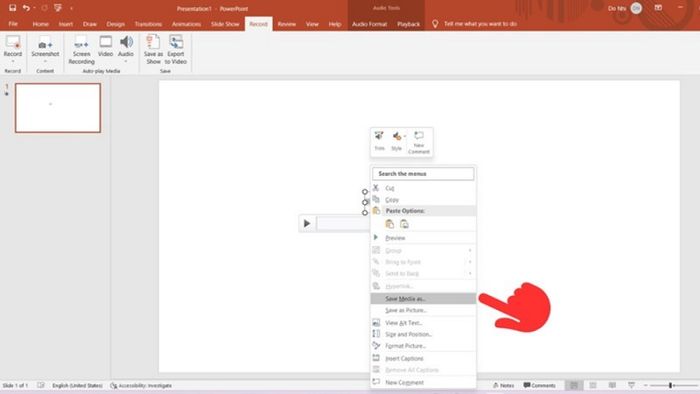
Task: Click the Undo icon in title bar
Action: 26,8
